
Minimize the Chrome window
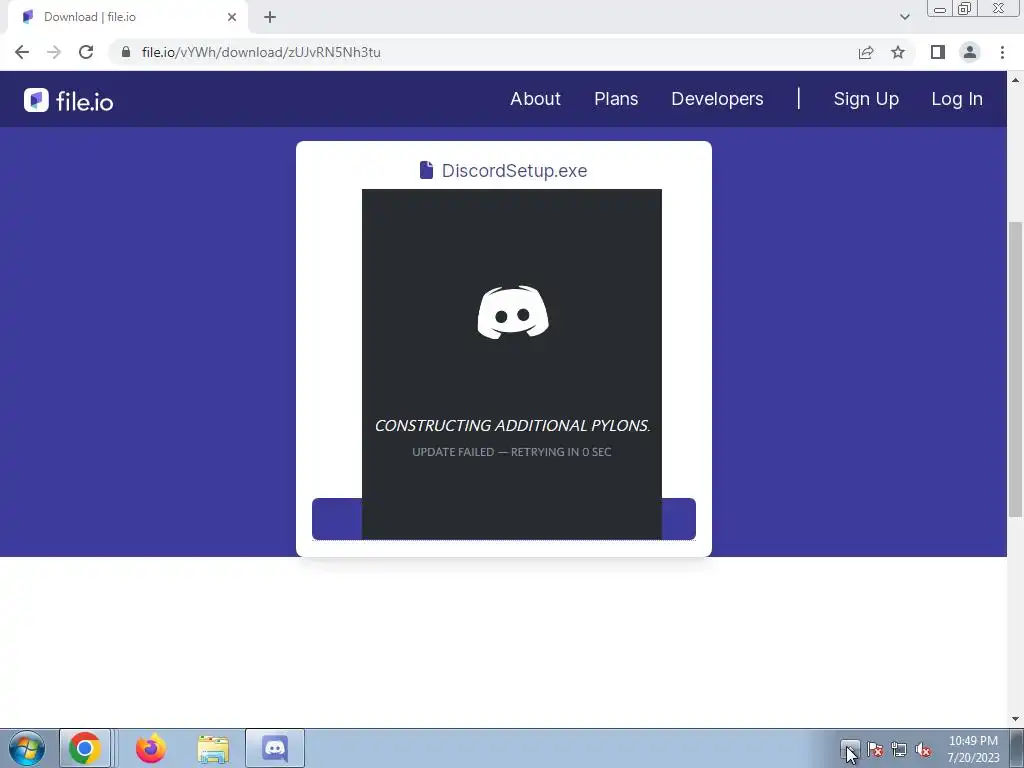point(940,8)
